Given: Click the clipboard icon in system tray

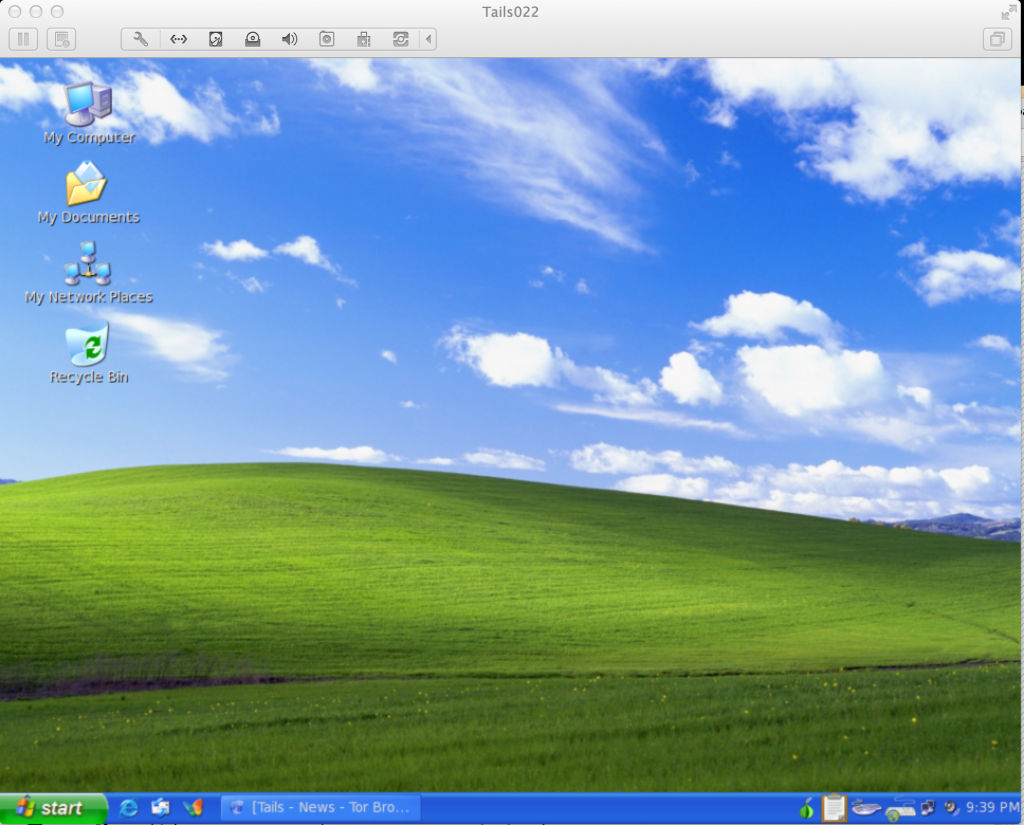Looking at the screenshot, I should [x=833, y=808].
